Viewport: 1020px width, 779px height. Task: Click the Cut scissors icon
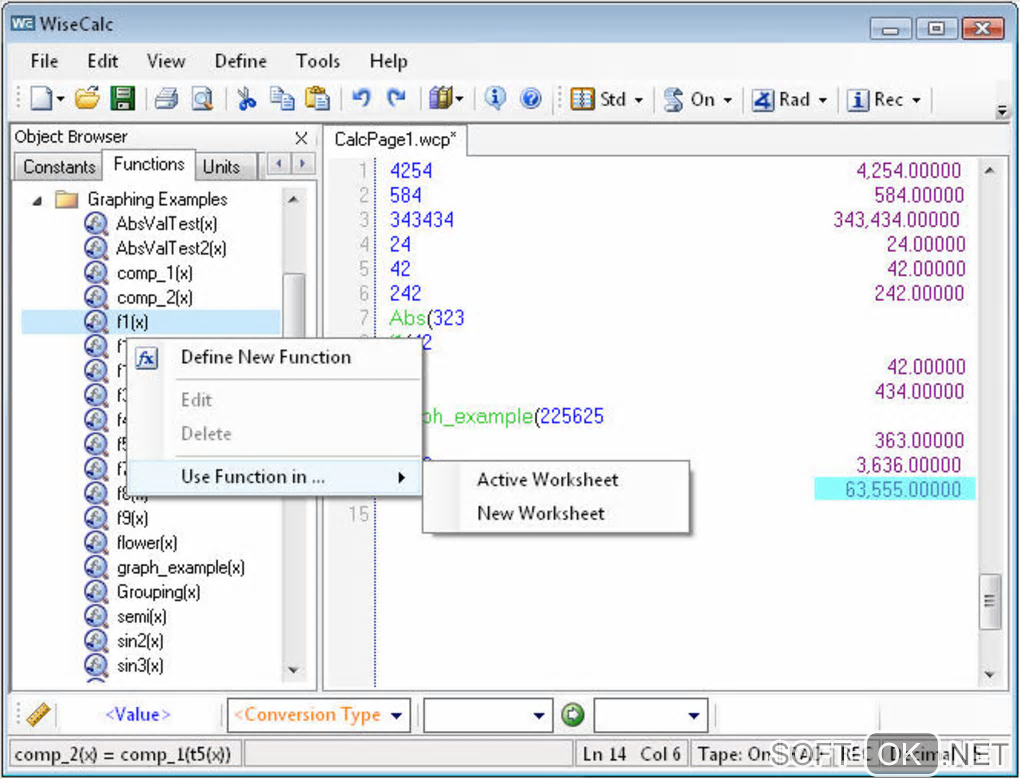click(x=246, y=99)
